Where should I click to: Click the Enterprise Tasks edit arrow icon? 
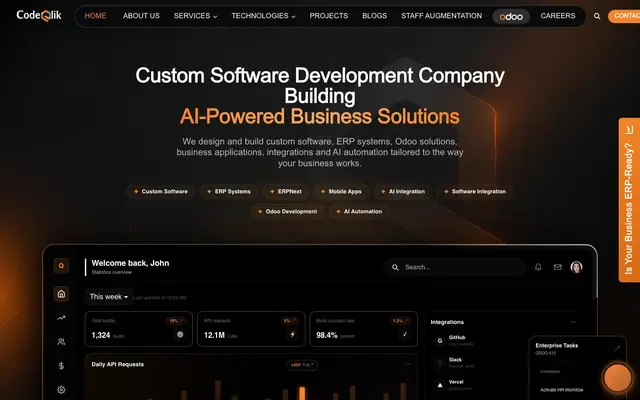617,348
